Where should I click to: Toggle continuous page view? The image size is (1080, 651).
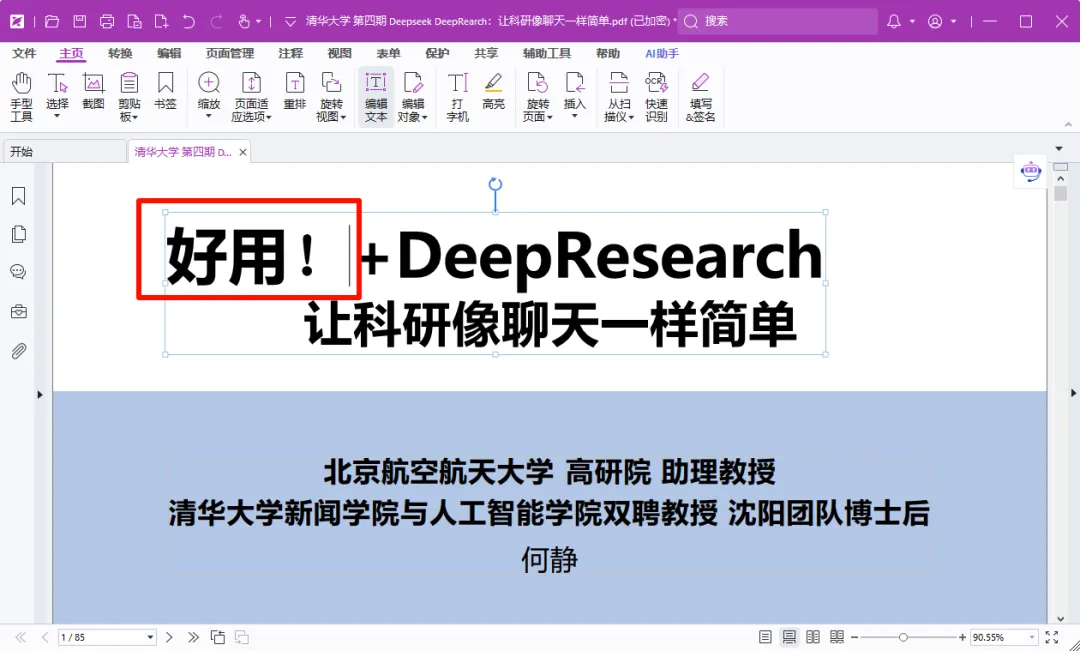tap(789, 637)
